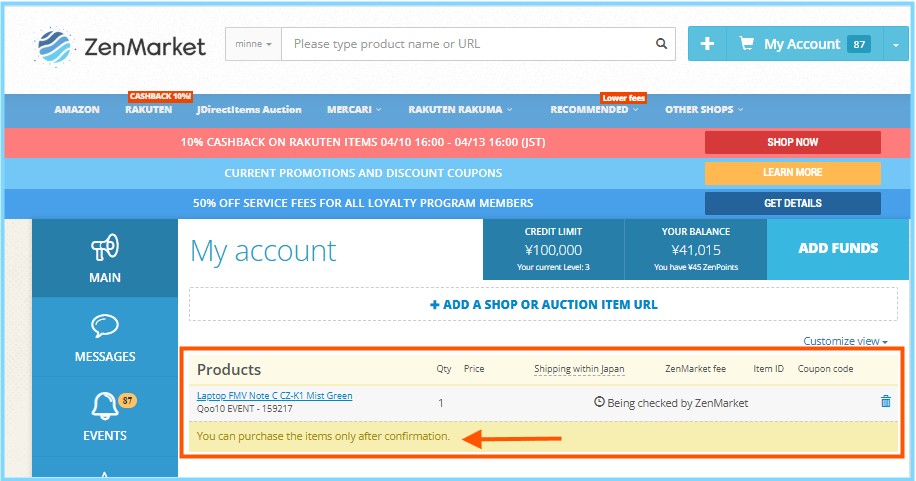916x481 pixels.
Task: Click Your Balance ¥41,015 panel
Action: [696, 250]
